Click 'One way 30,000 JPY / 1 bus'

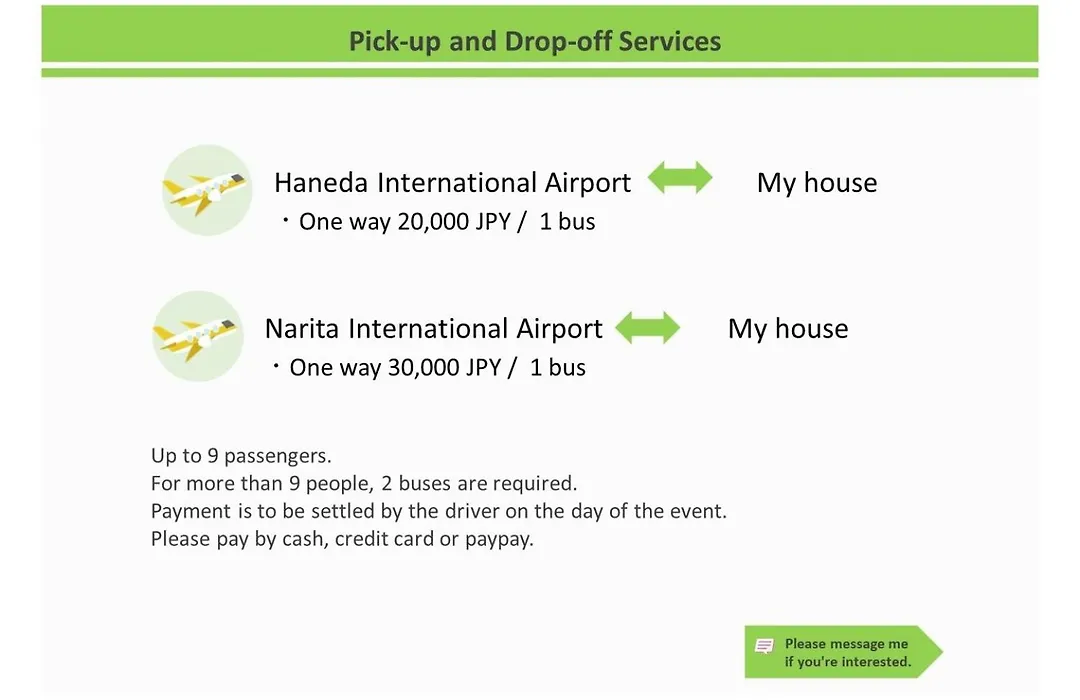[437, 368]
